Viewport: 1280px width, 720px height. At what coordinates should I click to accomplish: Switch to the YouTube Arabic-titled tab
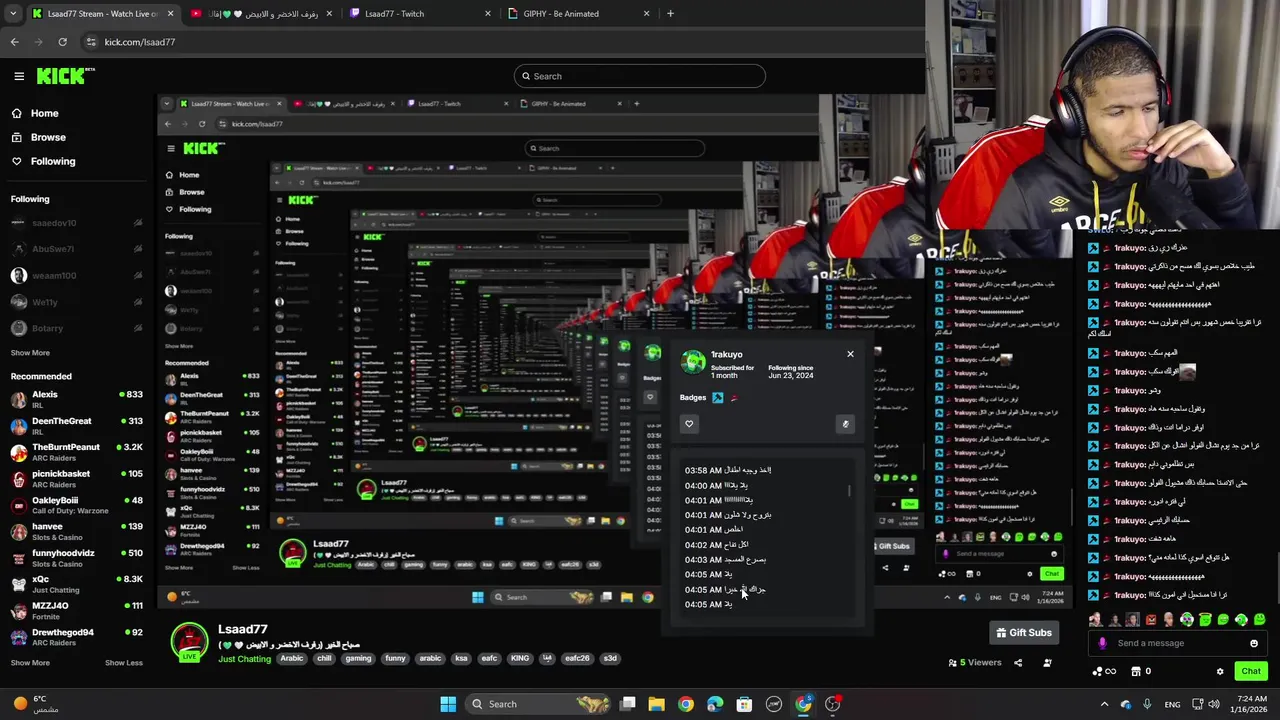[x=262, y=14]
